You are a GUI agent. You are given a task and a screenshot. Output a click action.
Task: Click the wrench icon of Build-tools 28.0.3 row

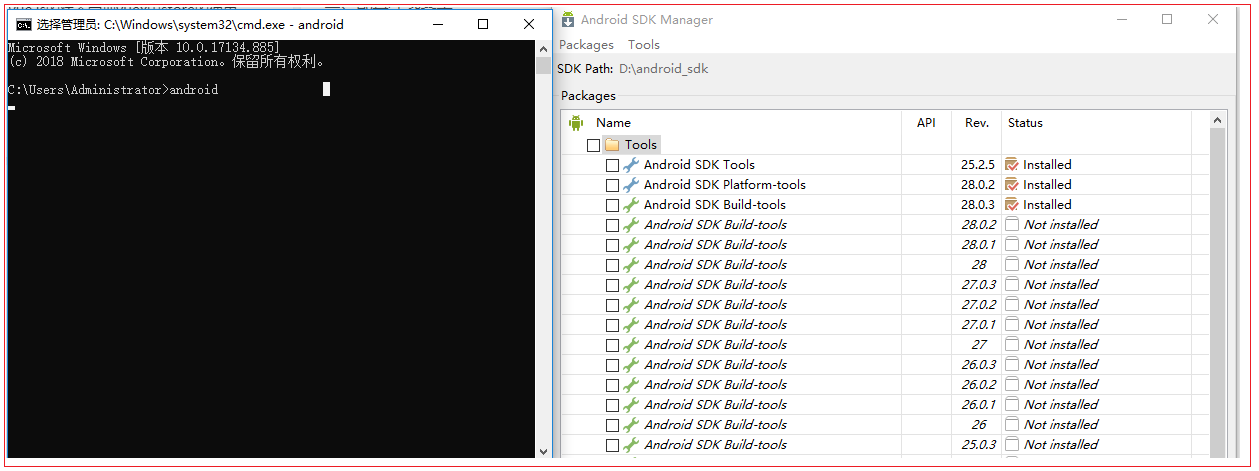(x=631, y=205)
